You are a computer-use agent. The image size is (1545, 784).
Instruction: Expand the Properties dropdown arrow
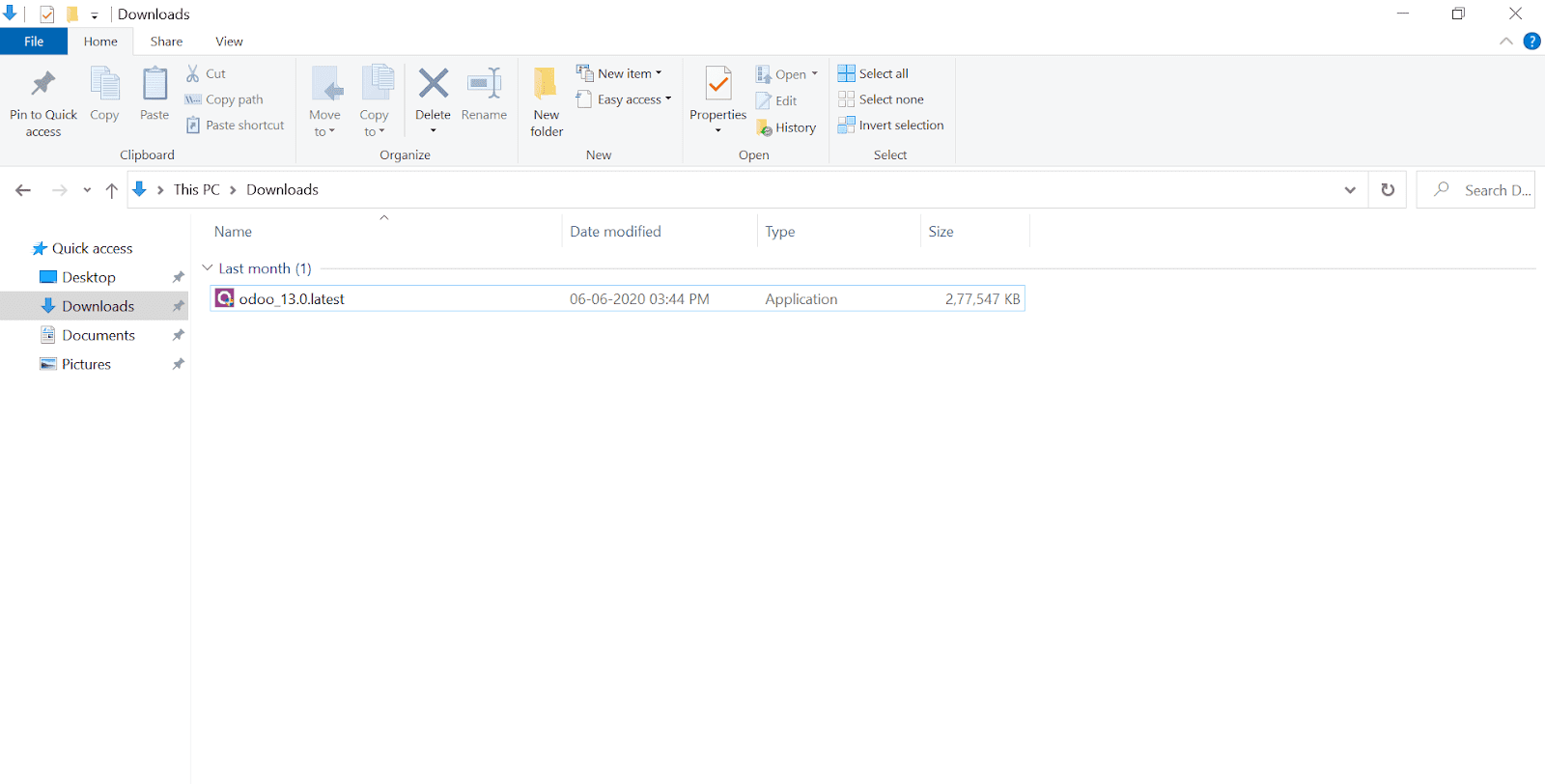click(718, 131)
